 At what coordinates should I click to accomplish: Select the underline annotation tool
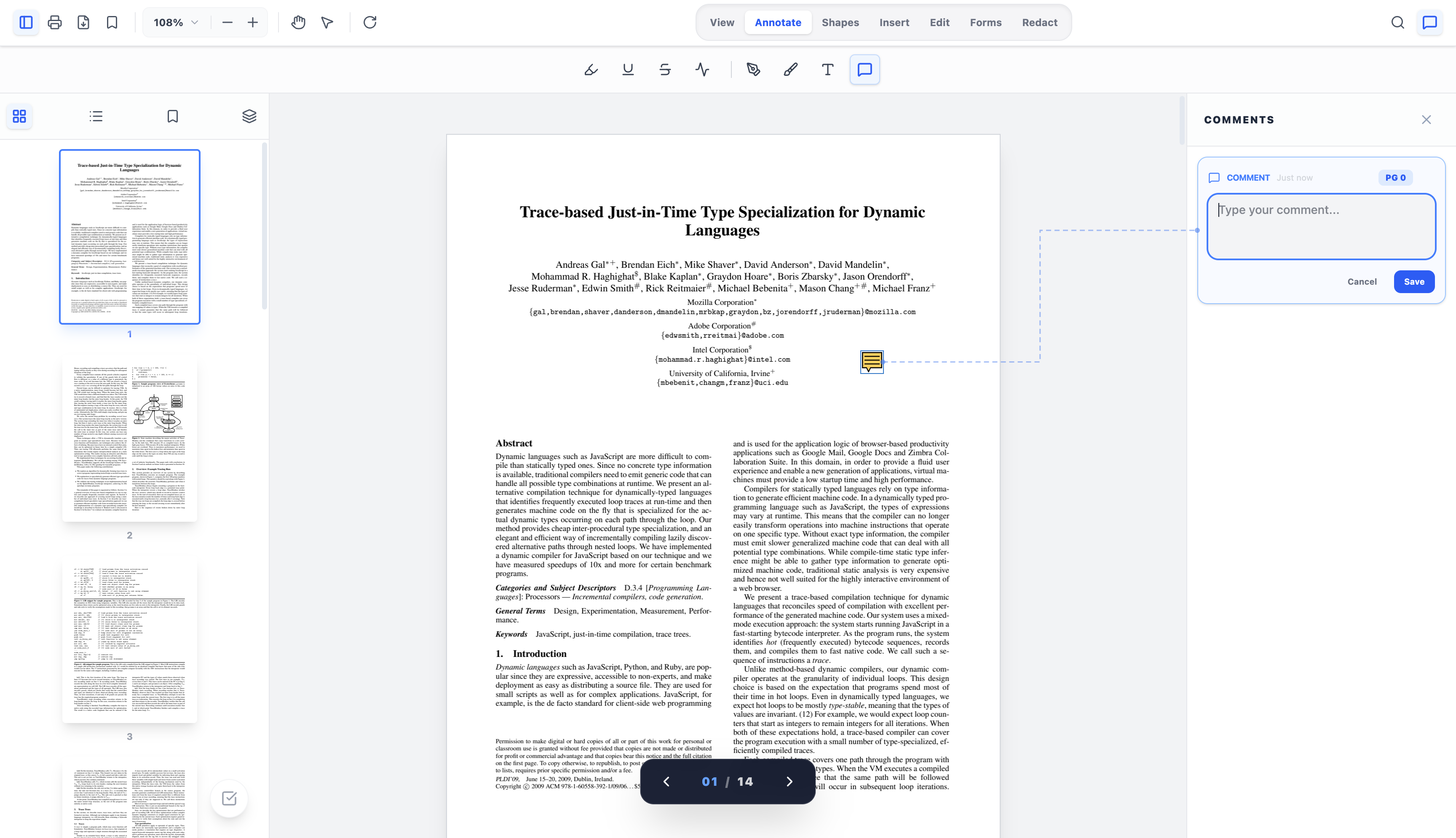coord(628,69)
